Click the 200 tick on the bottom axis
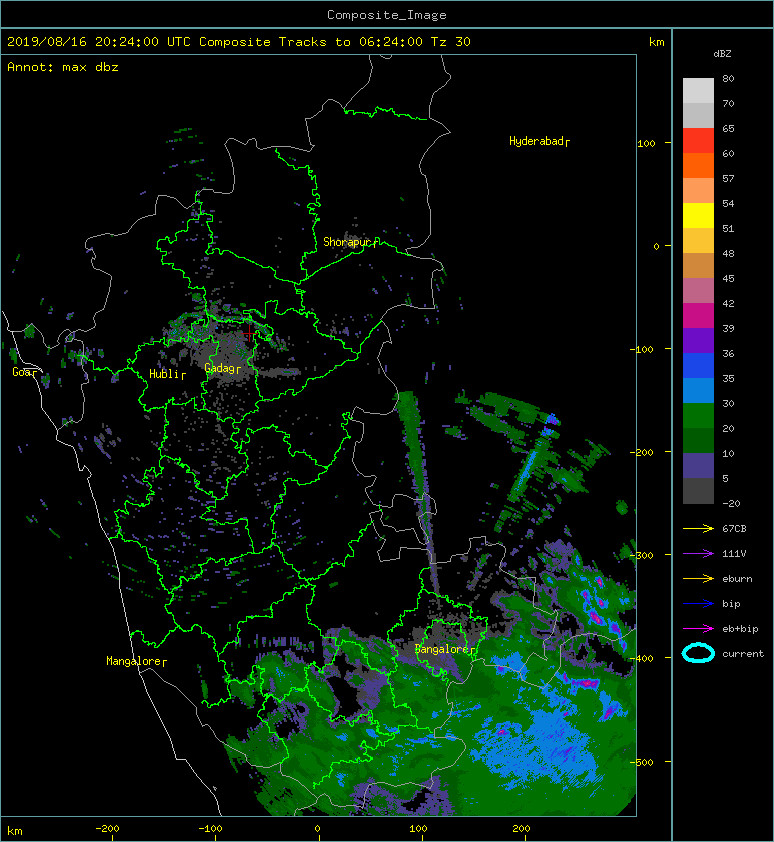The width and height of the screenshot is (774, 842). pos(521,829)
